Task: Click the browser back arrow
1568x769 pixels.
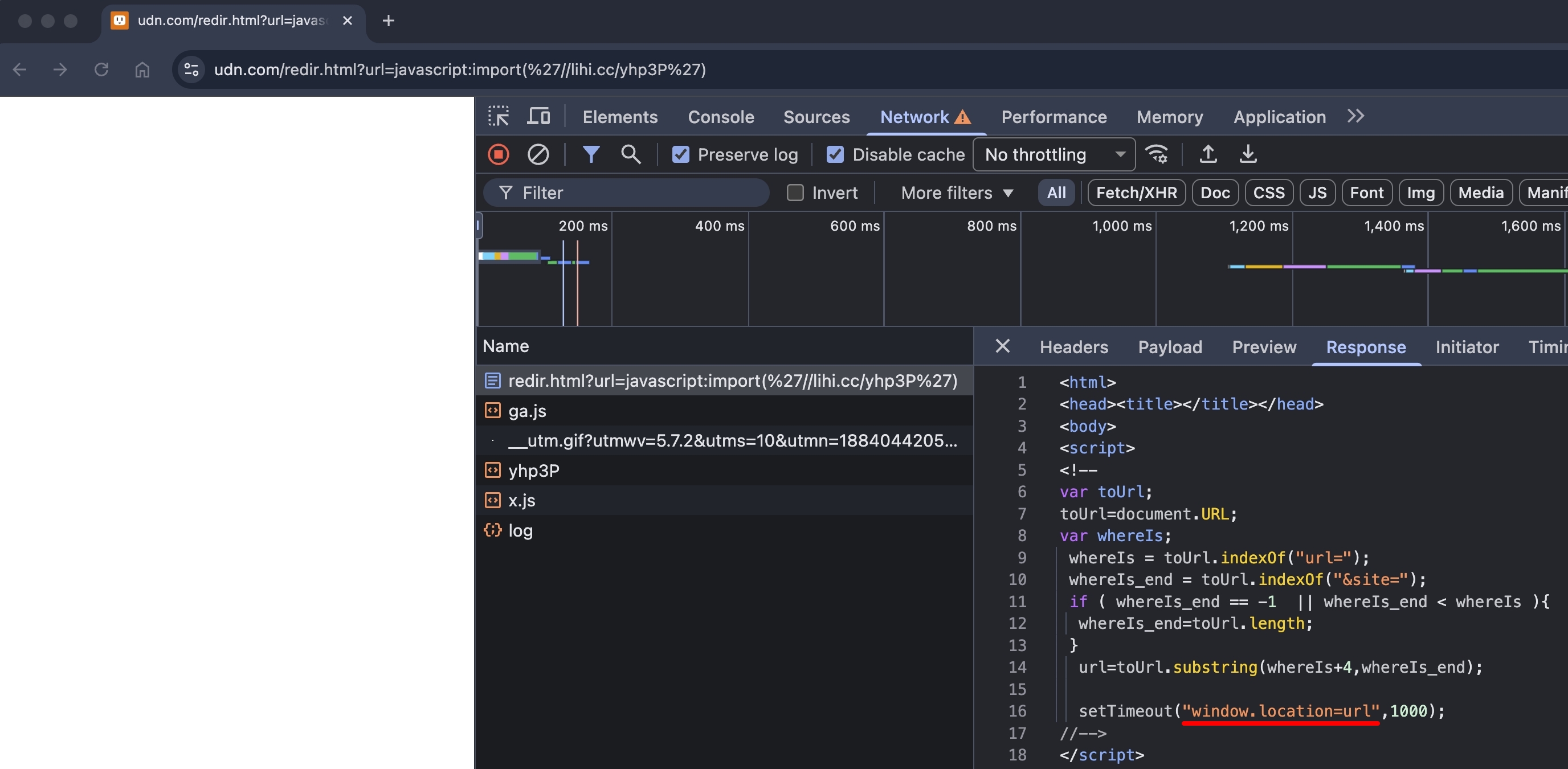Action: pos(19,69)
